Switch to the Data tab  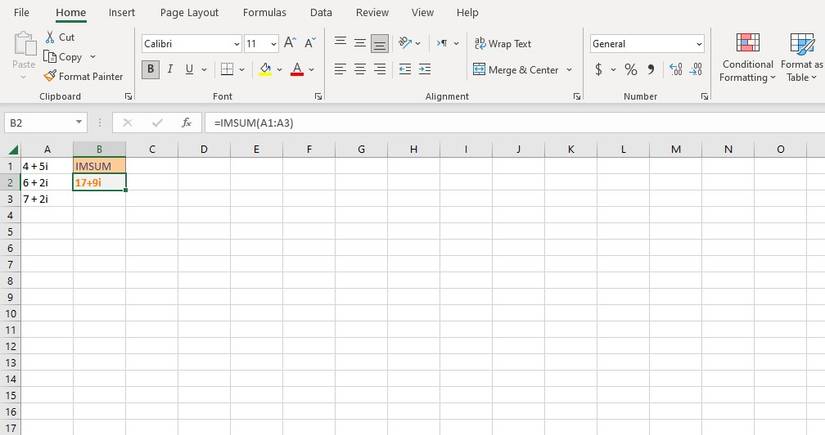[x=321, y=13]
